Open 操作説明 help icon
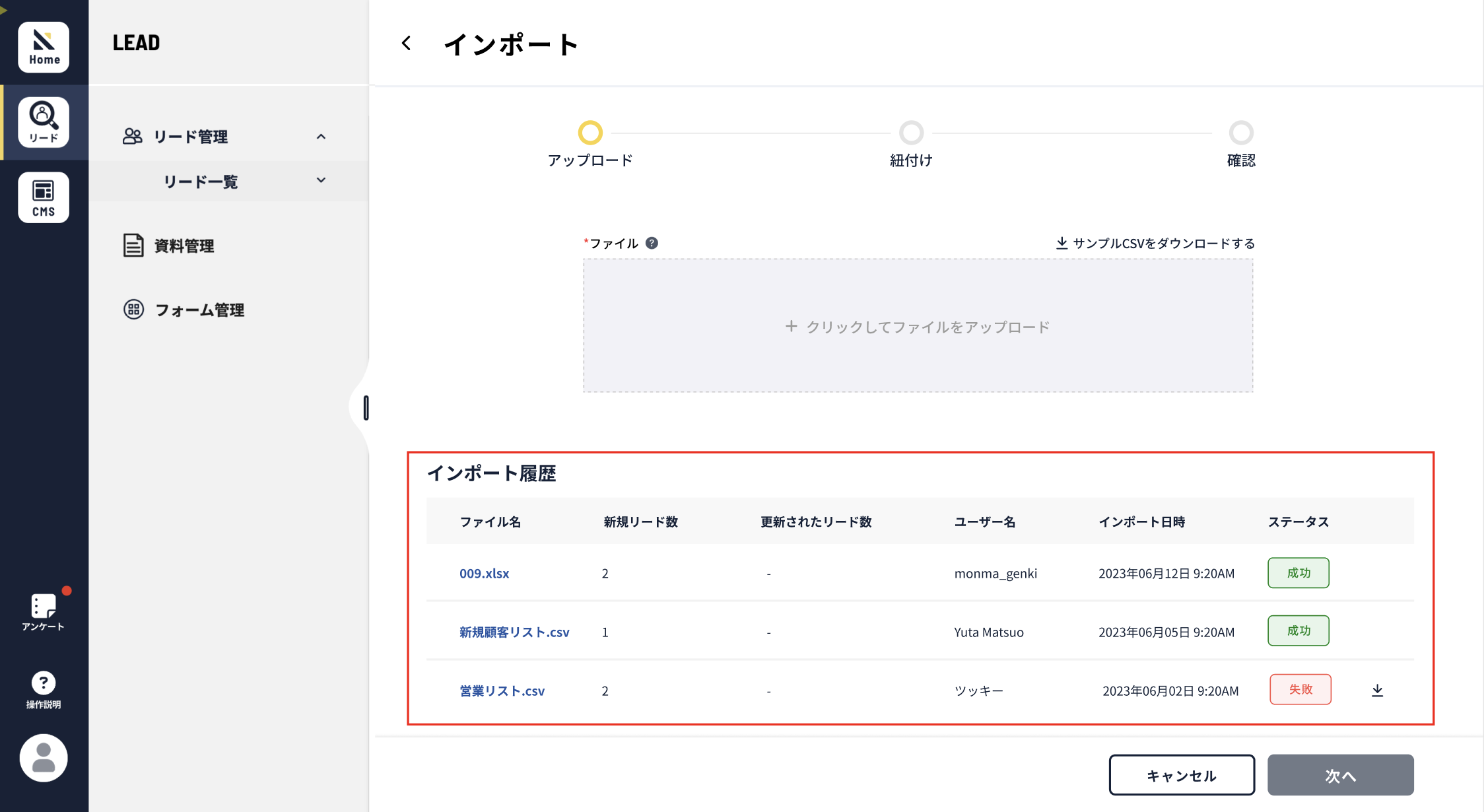 tap(44, 691)
